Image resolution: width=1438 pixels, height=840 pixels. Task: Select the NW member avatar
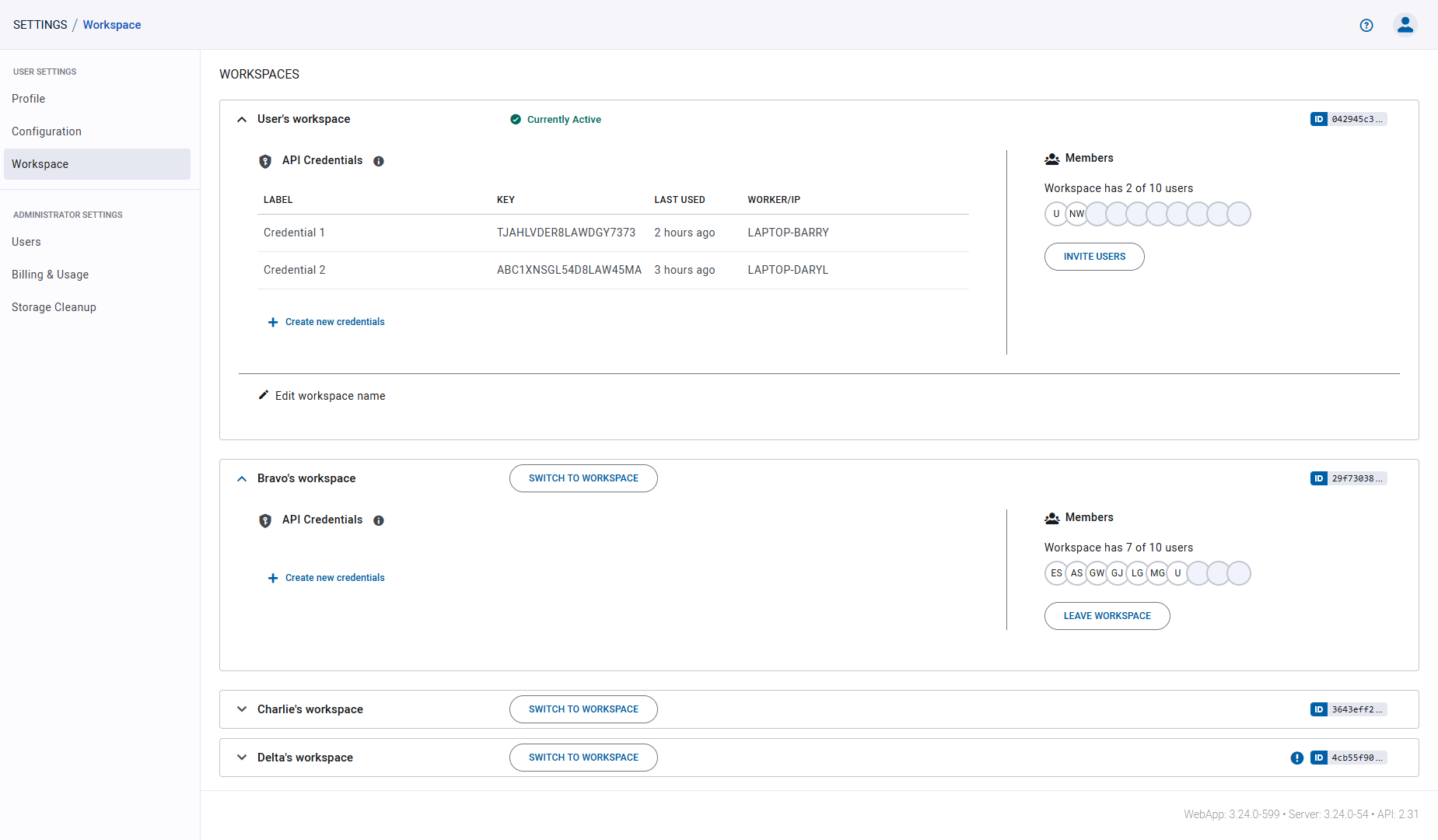pos(1076,213)
